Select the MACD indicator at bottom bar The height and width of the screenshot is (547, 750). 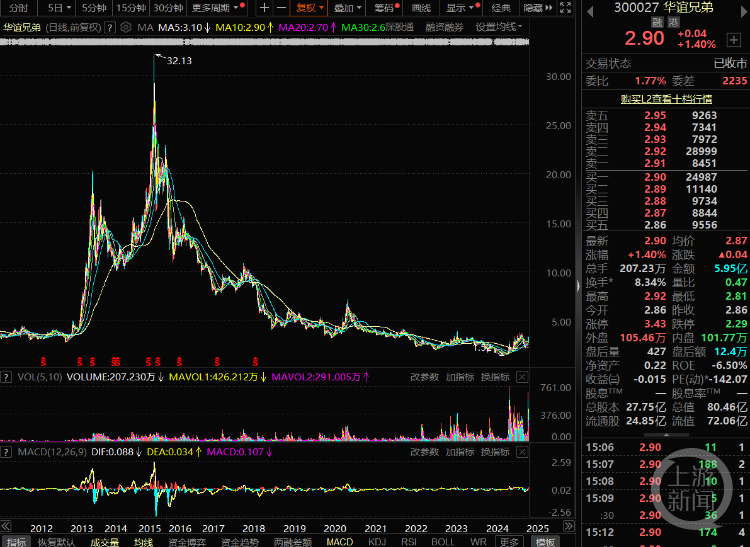point(340,542)
